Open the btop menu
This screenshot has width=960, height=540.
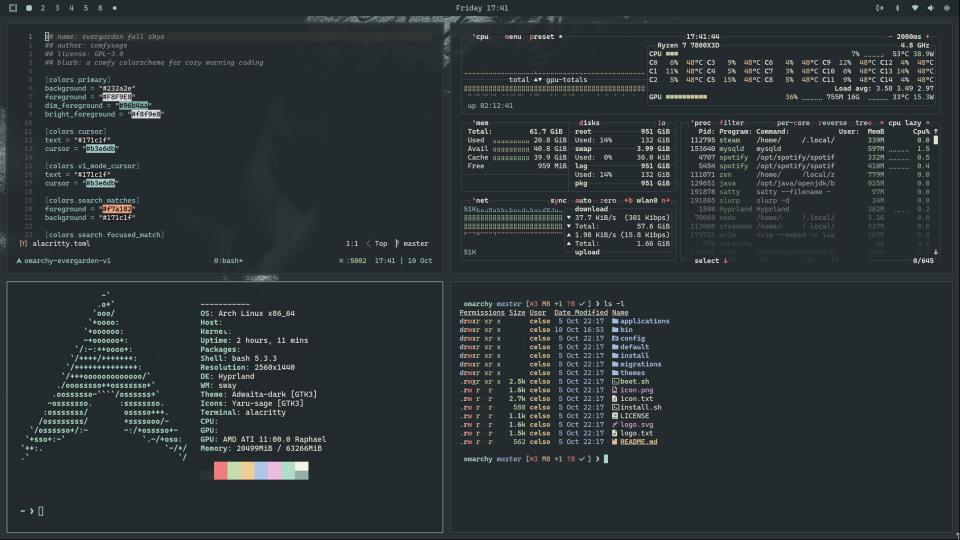pyautogui.click(x=512, y=37)
